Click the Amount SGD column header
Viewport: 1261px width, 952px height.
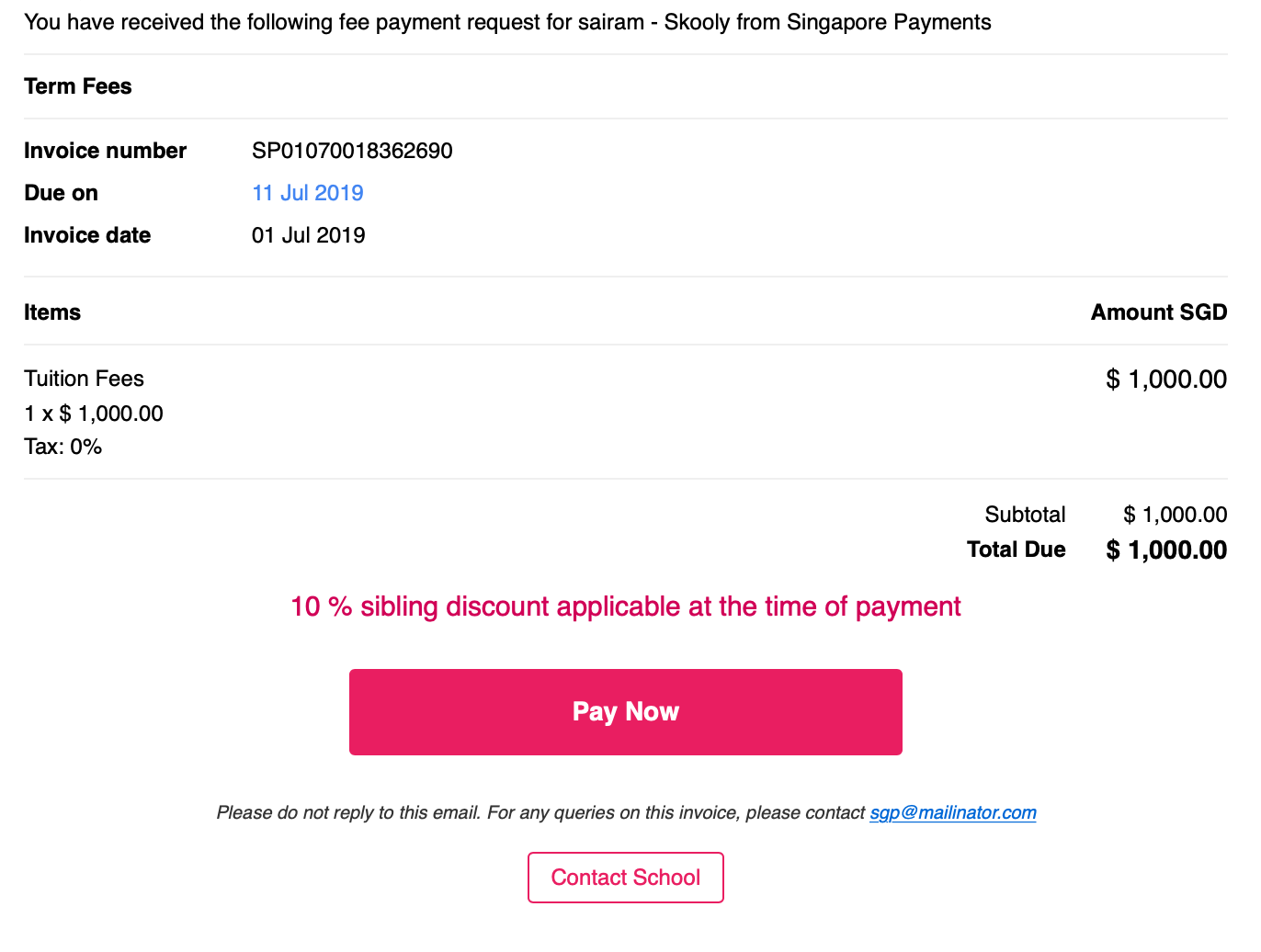click(x=1159, y=312)
